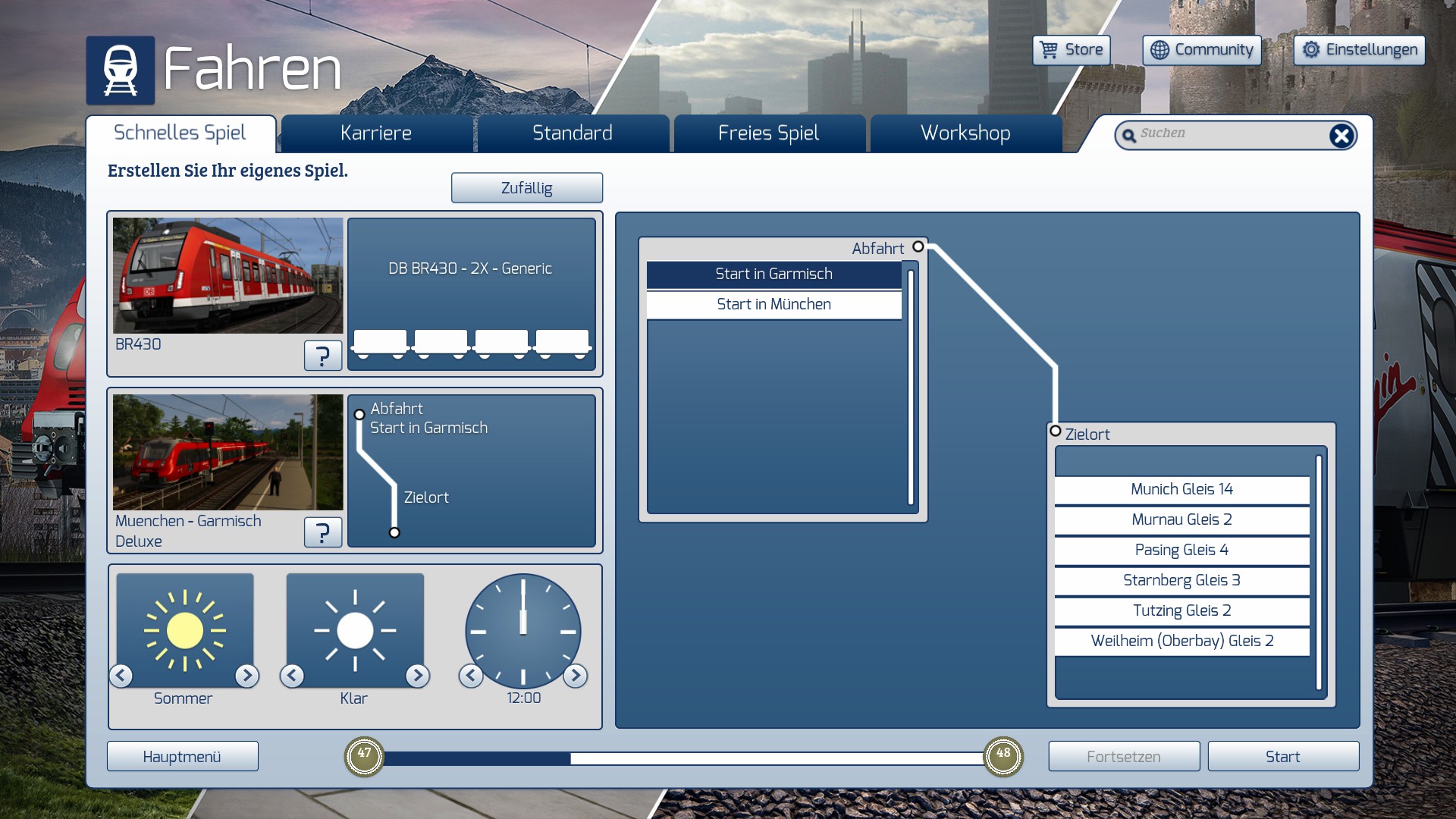Open help for Muenchen - Garmisch route
The width and height of the screenshot is (1456, 819).
pyautogui.click(x=322, y=532)
